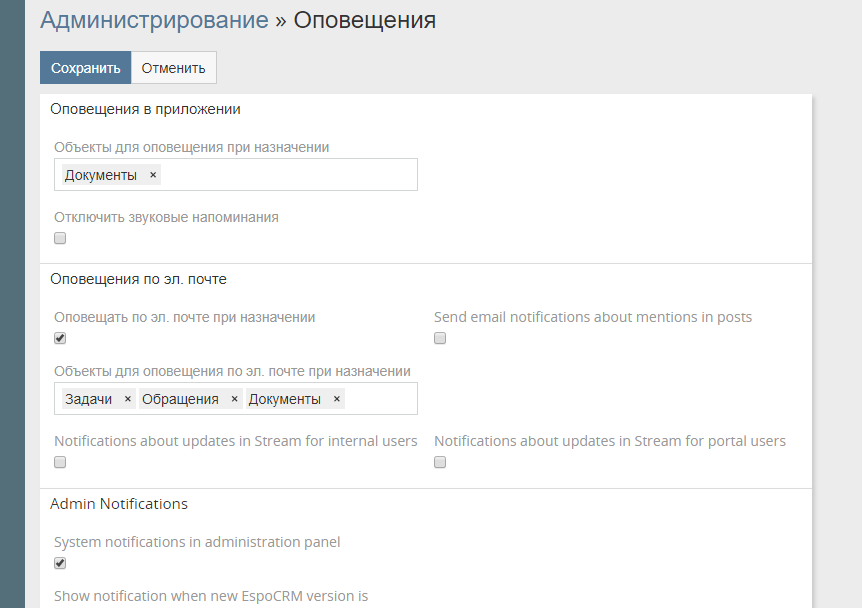Select the Обращения tag label

point(180,399)
